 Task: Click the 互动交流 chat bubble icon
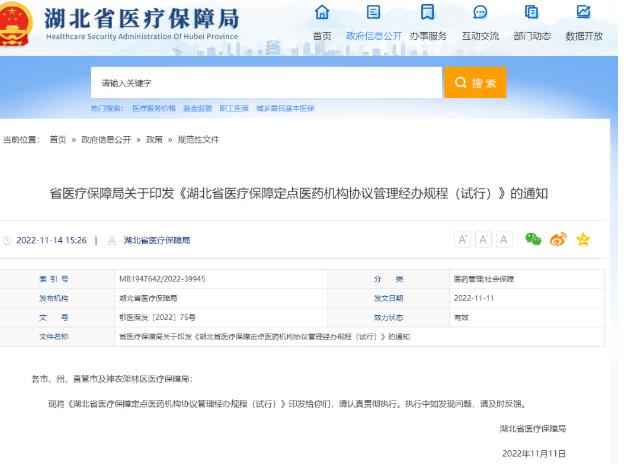[x=479, y=13]
